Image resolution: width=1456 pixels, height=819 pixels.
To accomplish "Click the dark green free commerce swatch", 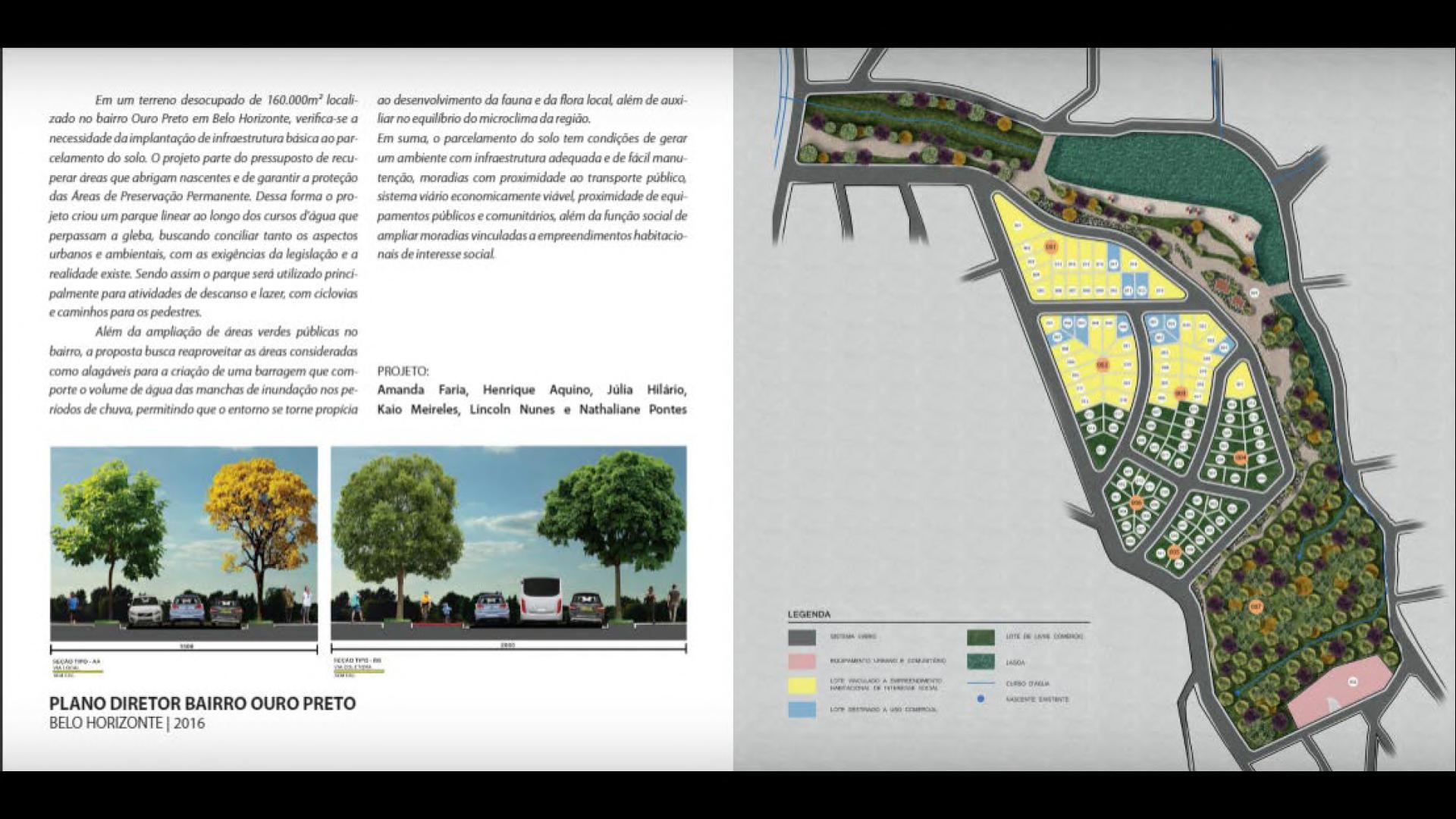I will 981,637.
